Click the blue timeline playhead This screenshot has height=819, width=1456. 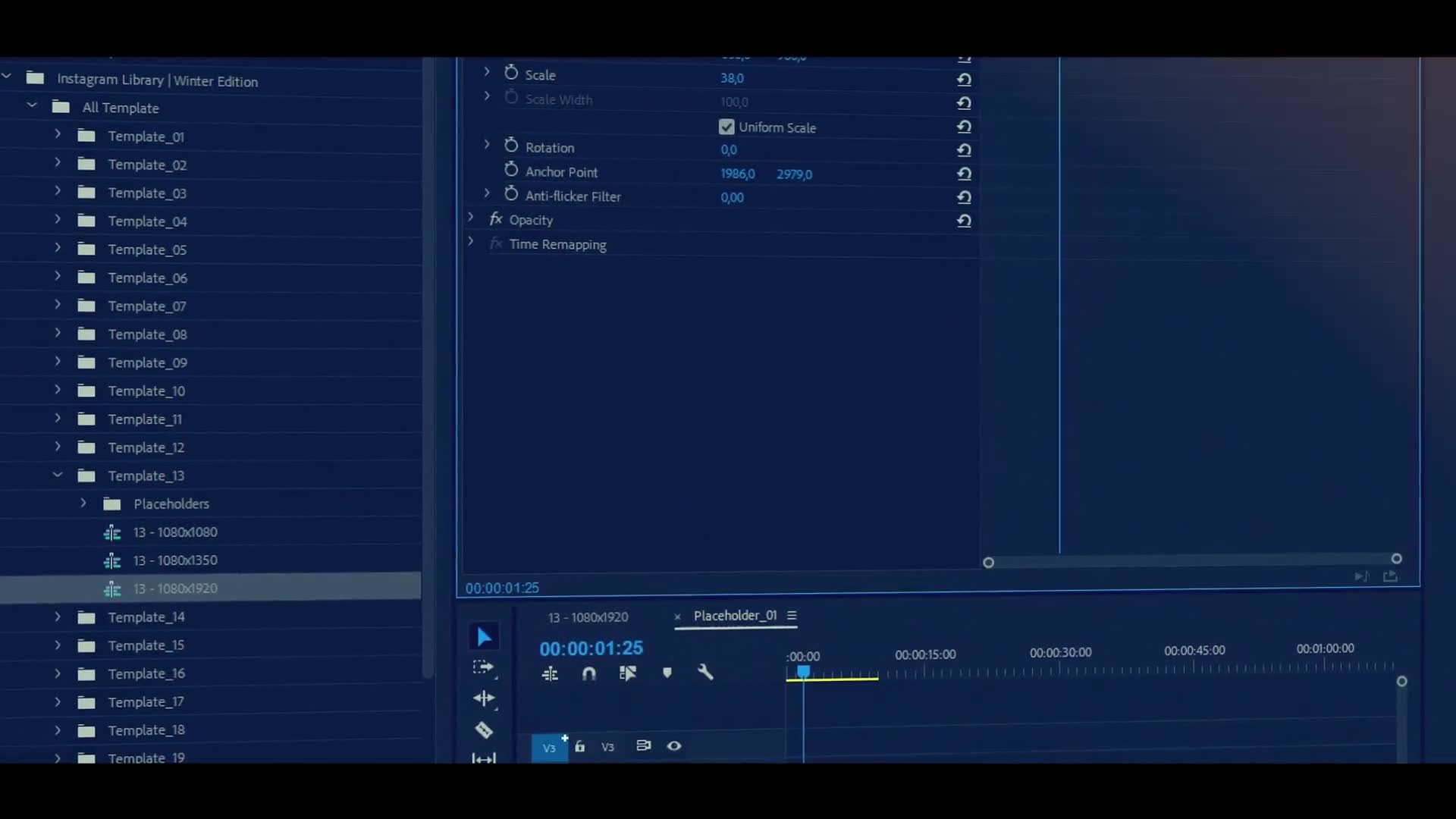pos(803,672)
